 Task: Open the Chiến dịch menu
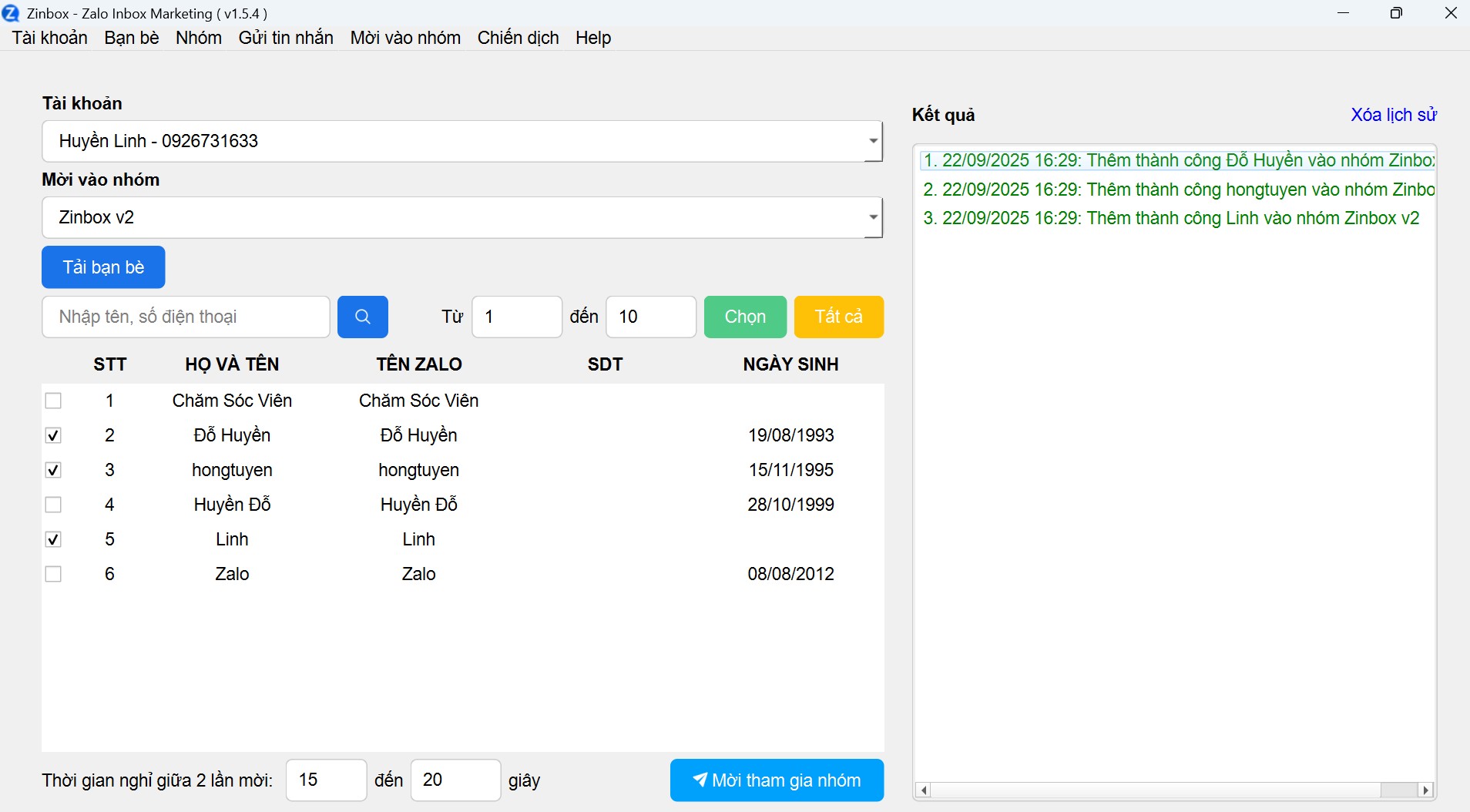click(518, 38)
